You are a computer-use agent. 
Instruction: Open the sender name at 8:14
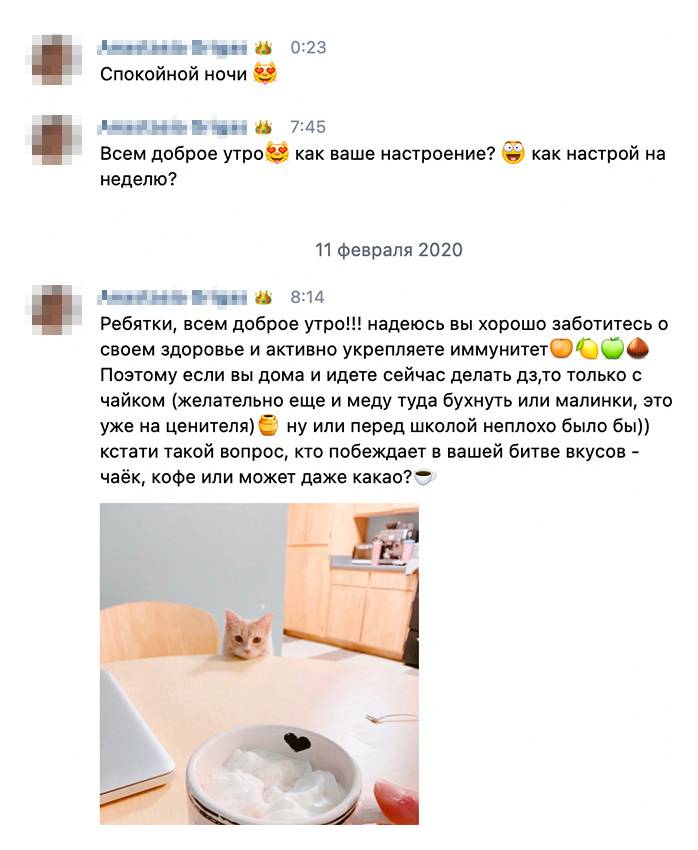(173, 297)
